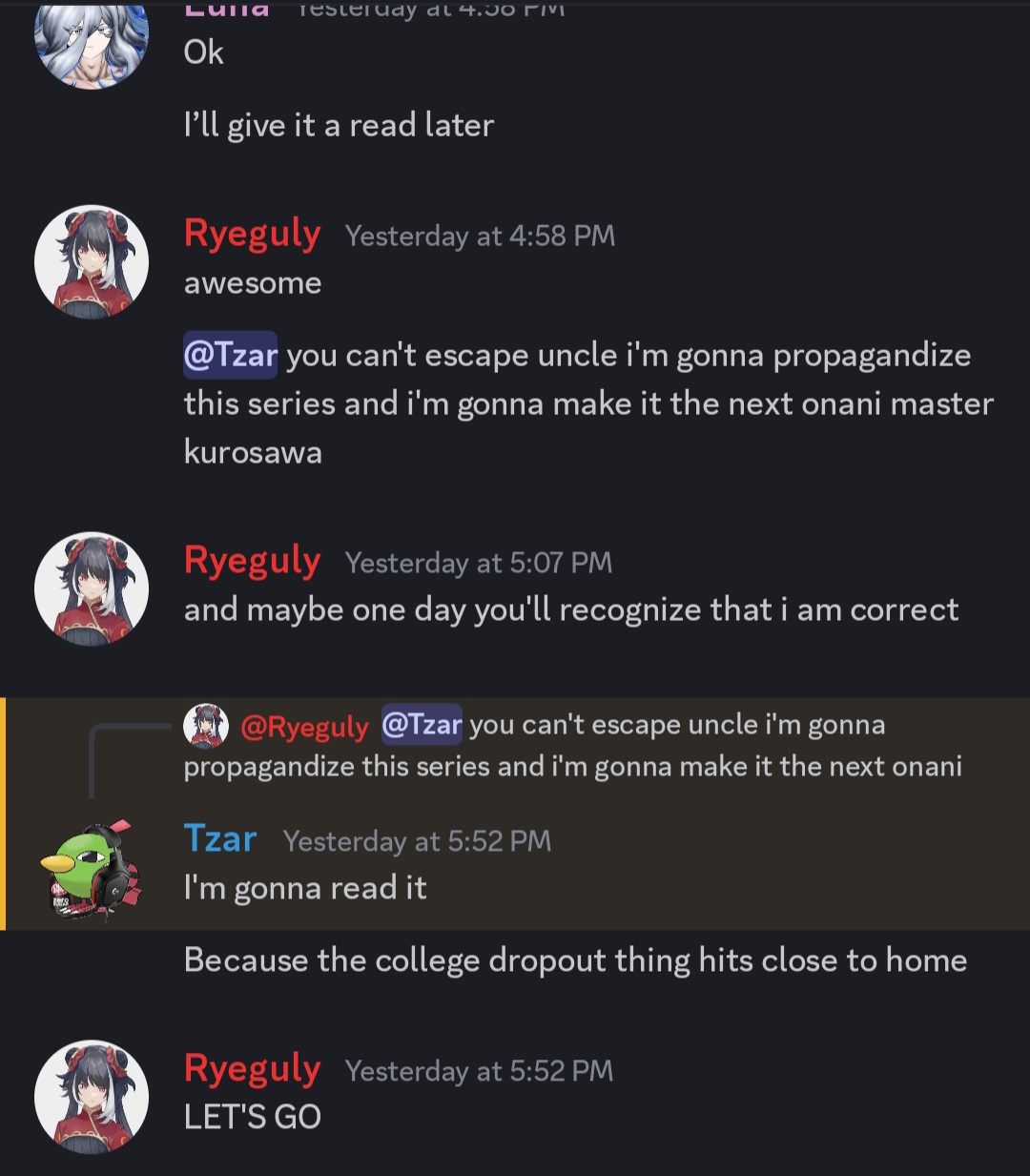This screenshot has height=1176, width=1030.
Task: Click Ryeguly's username above "LET'S GO"
Action: coord(253,1069)
